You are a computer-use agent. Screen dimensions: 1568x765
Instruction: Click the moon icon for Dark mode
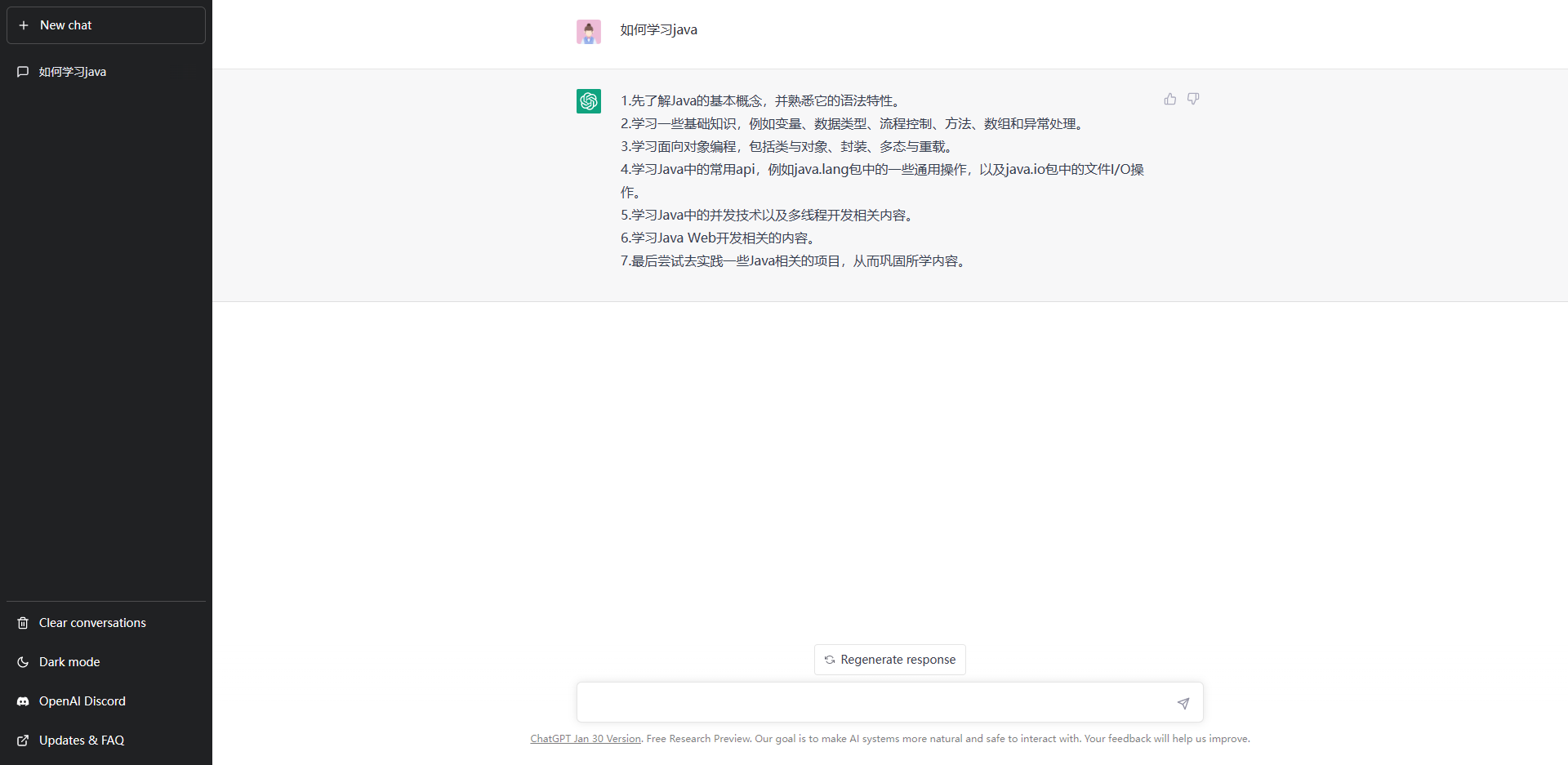tap(23, 662)
